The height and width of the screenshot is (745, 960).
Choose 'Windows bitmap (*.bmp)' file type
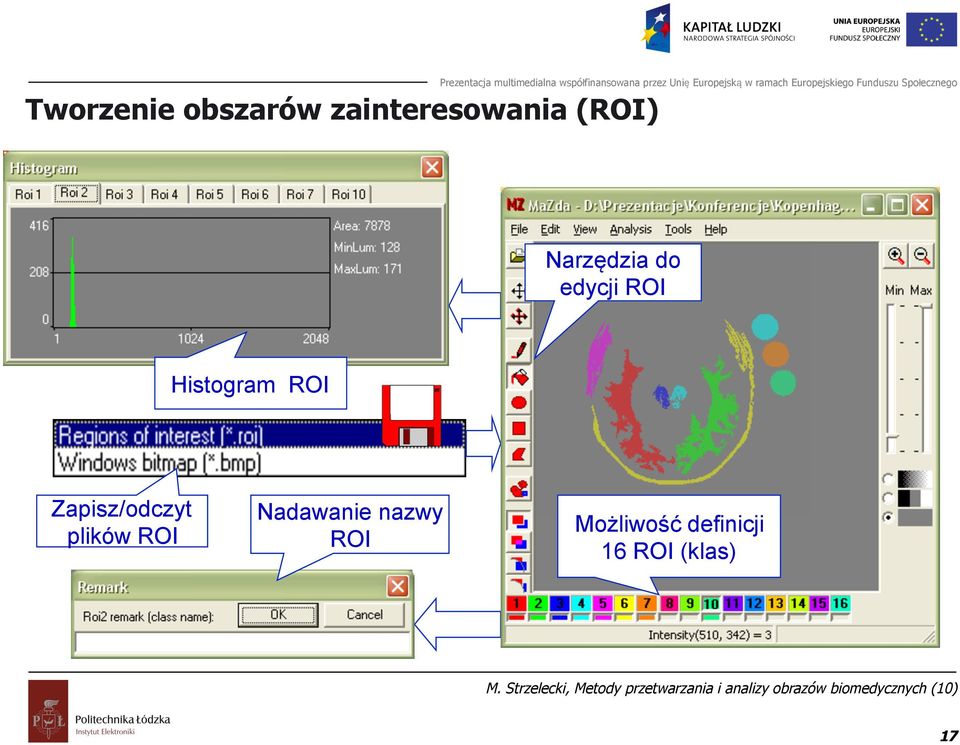coord(259,462)
